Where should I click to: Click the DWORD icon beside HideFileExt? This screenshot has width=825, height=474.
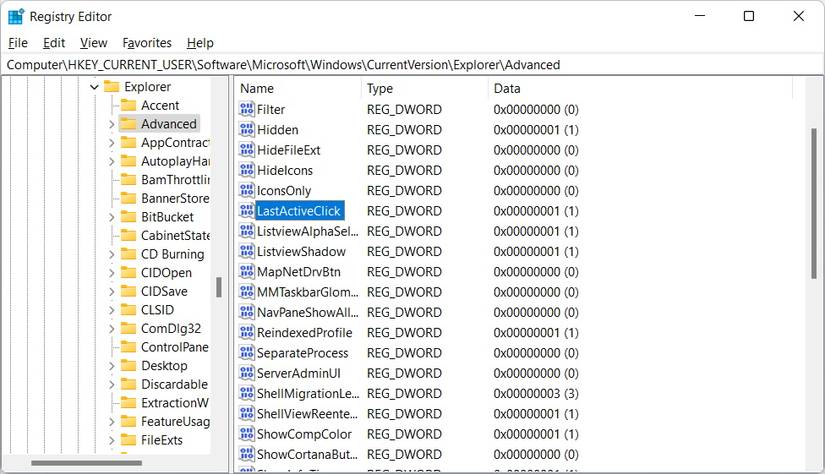pyautogui.click(x=247, y=150)
